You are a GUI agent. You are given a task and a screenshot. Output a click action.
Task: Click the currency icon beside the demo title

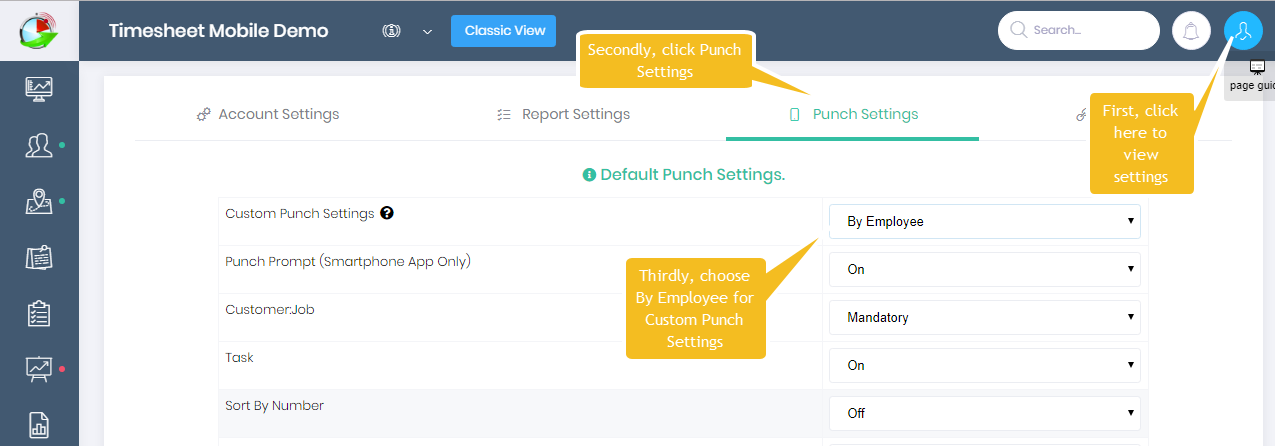point(392,31)
